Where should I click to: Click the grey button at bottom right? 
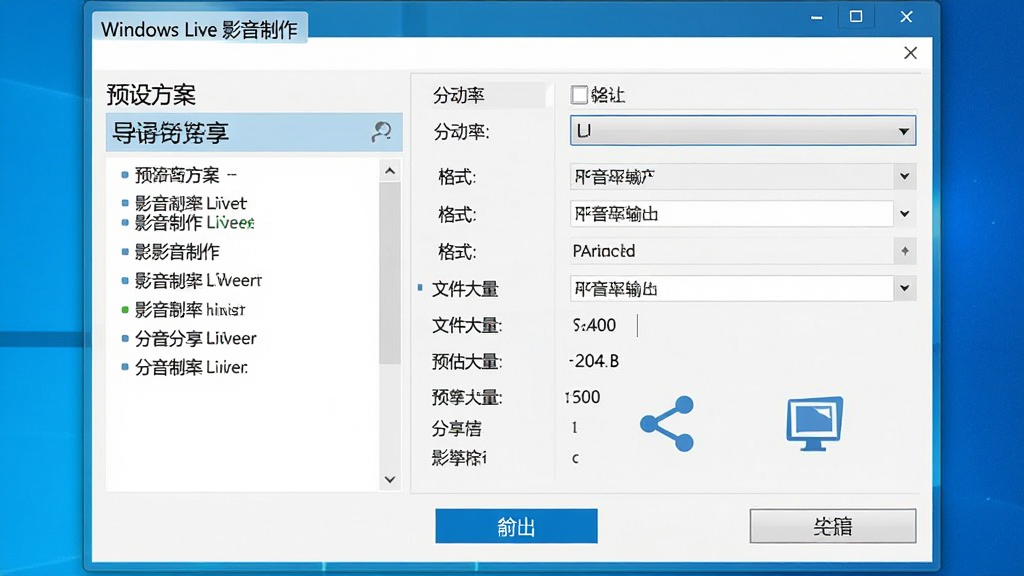833,526
